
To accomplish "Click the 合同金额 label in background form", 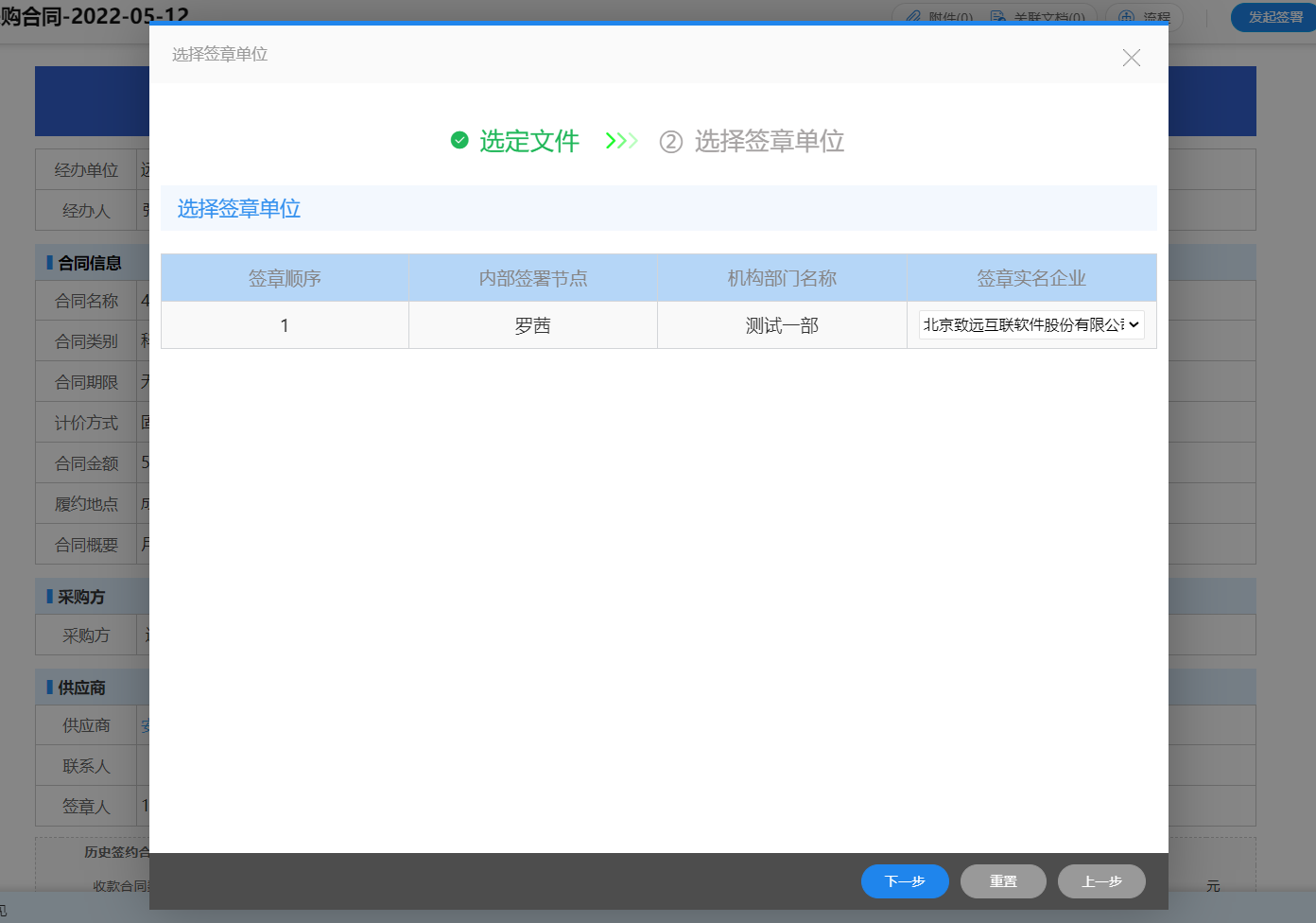I will tap(86, 463).
